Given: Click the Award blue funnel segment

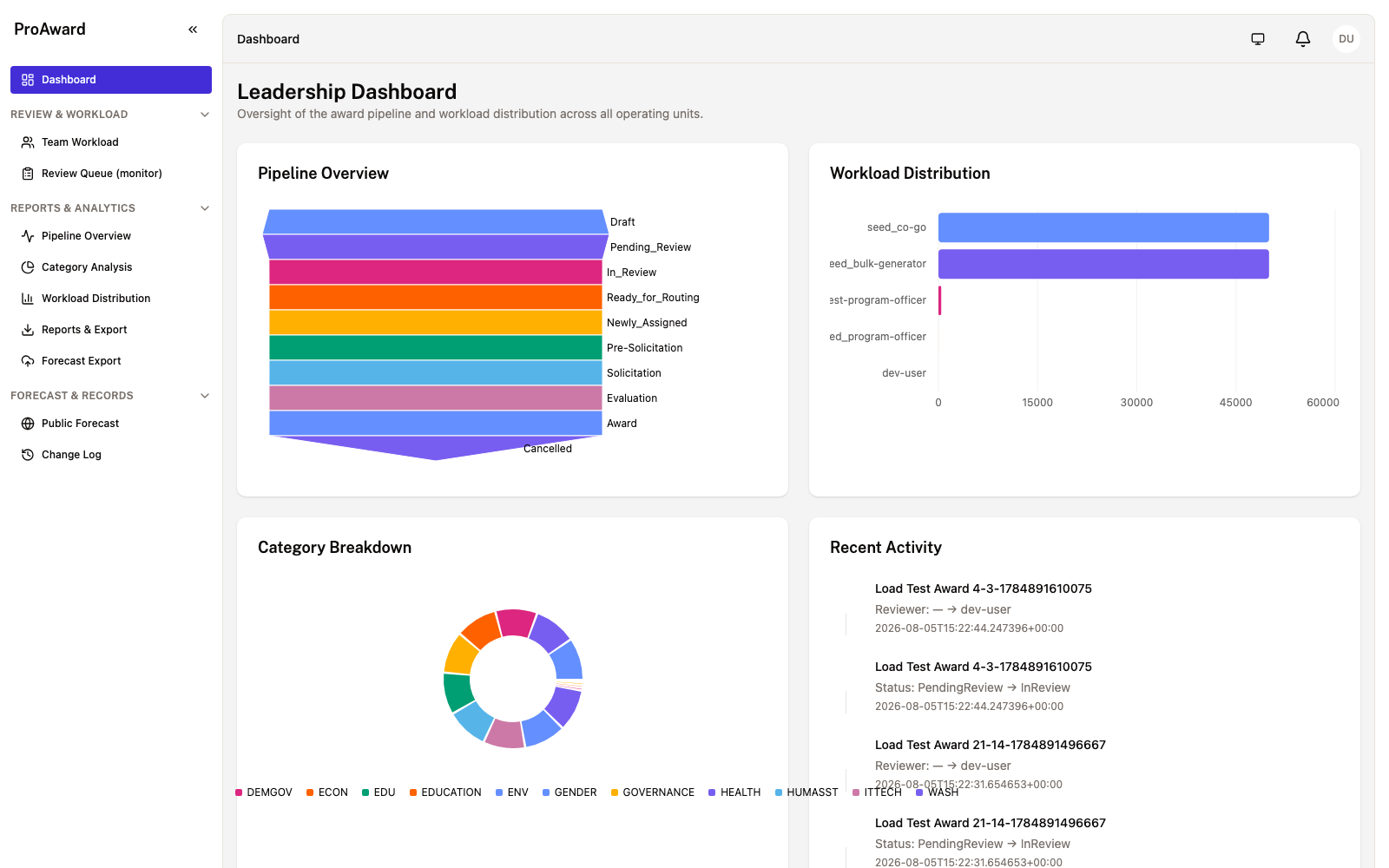Looking at the screenshot, I should (436, 423).
